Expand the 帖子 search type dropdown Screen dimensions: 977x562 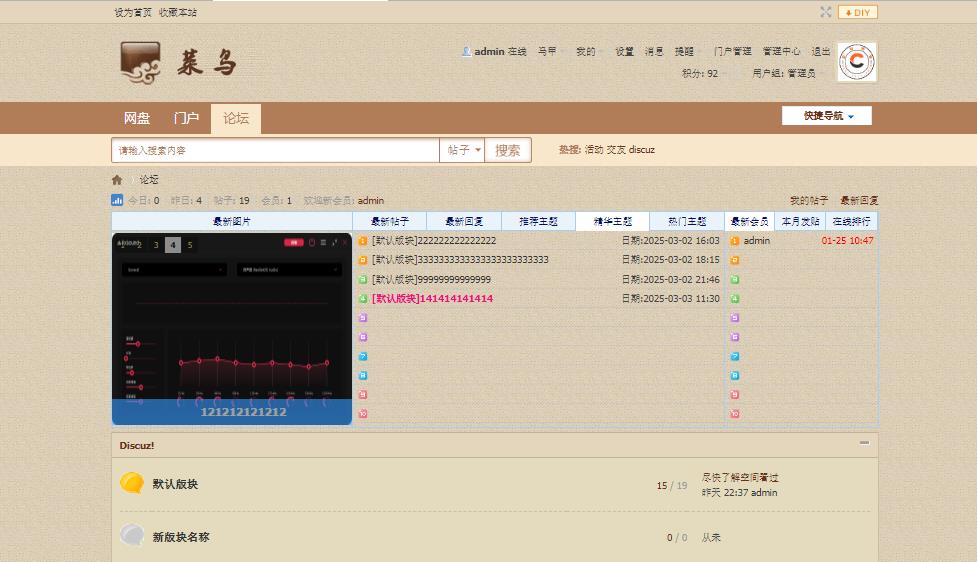(x=462, y=150)
